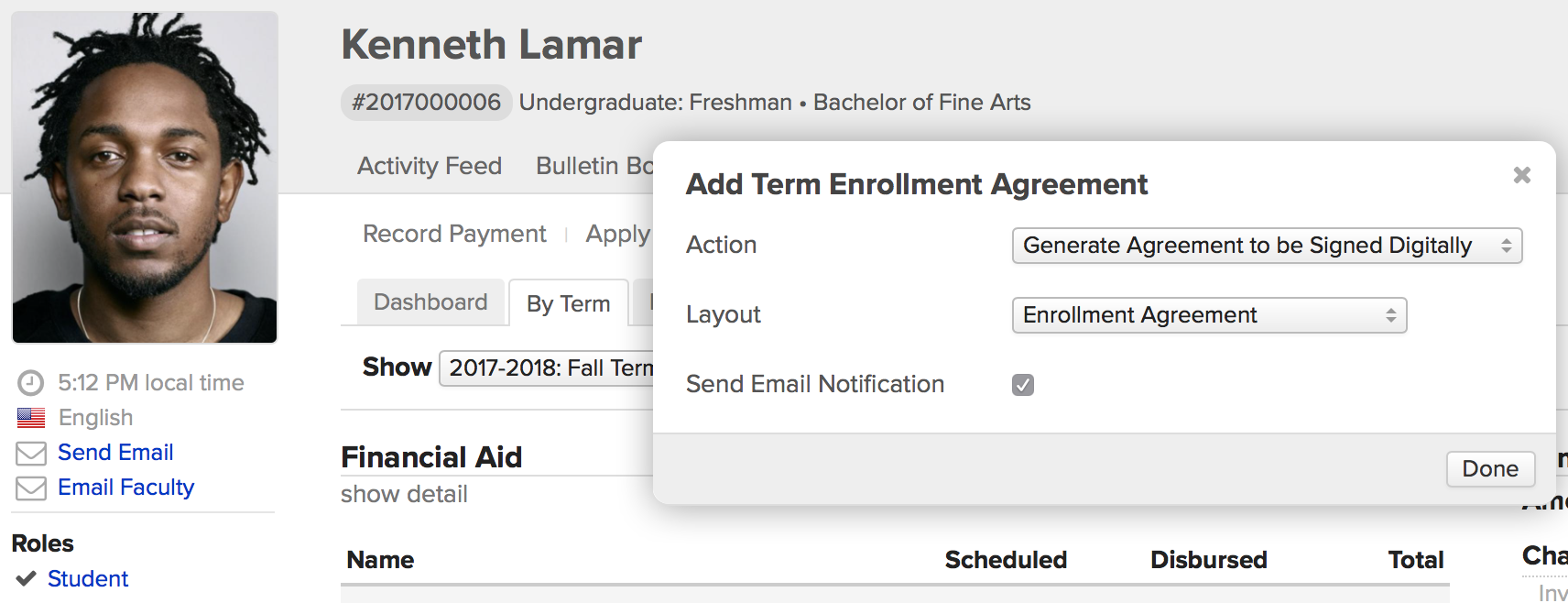This screenshot has width=1568, height=603.
Task: Click the checkmark icon next to Student role
Action: point(27,578)
